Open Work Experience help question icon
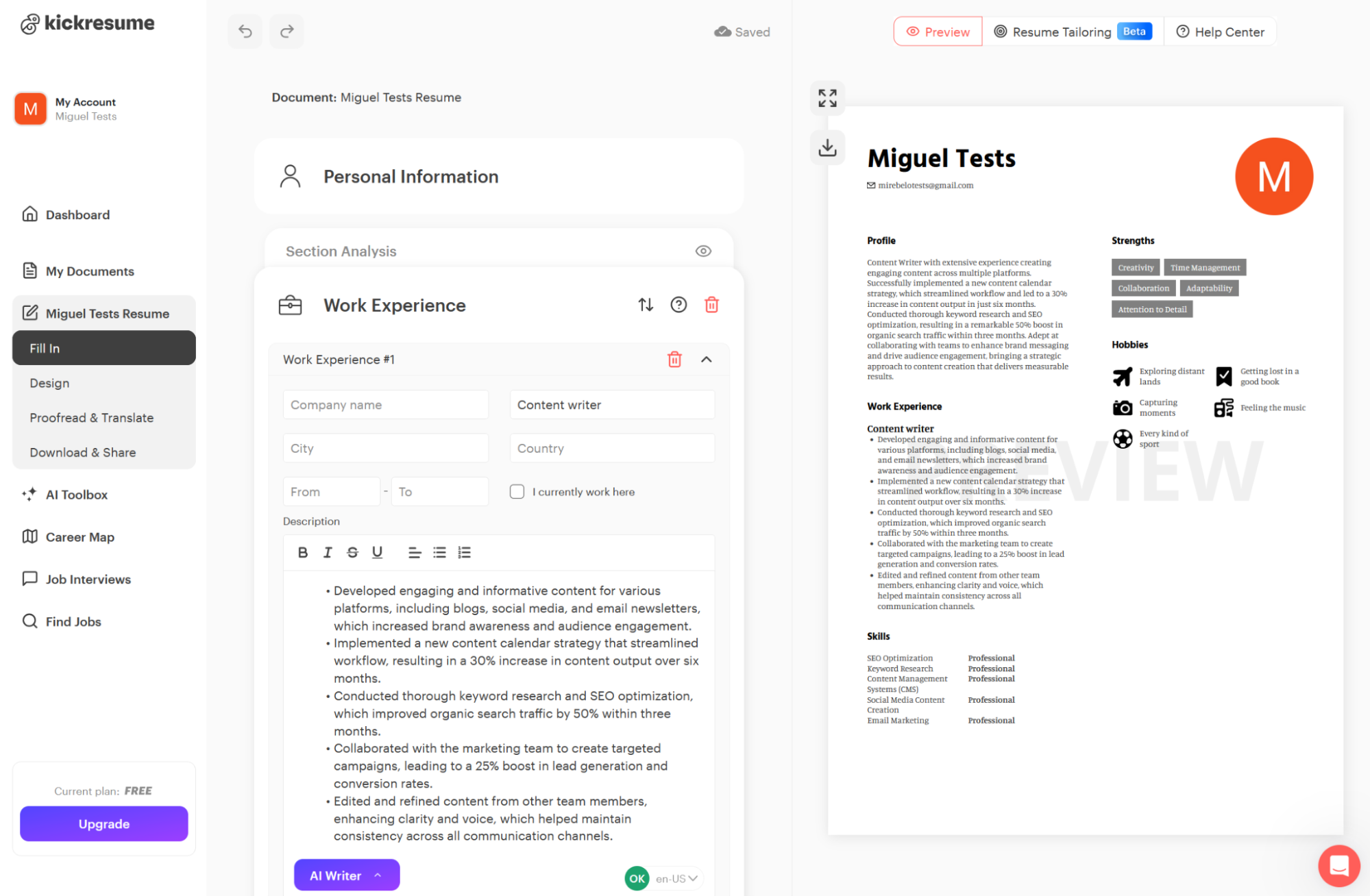Screen dimensions: 1370x896 tap(678, 305)
